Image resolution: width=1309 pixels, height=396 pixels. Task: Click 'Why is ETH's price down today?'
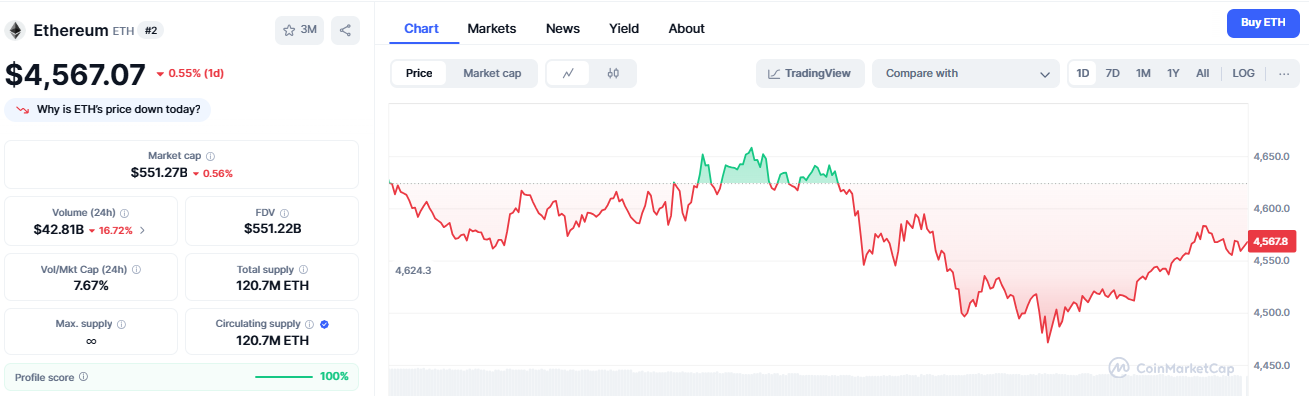pos(108,109)
